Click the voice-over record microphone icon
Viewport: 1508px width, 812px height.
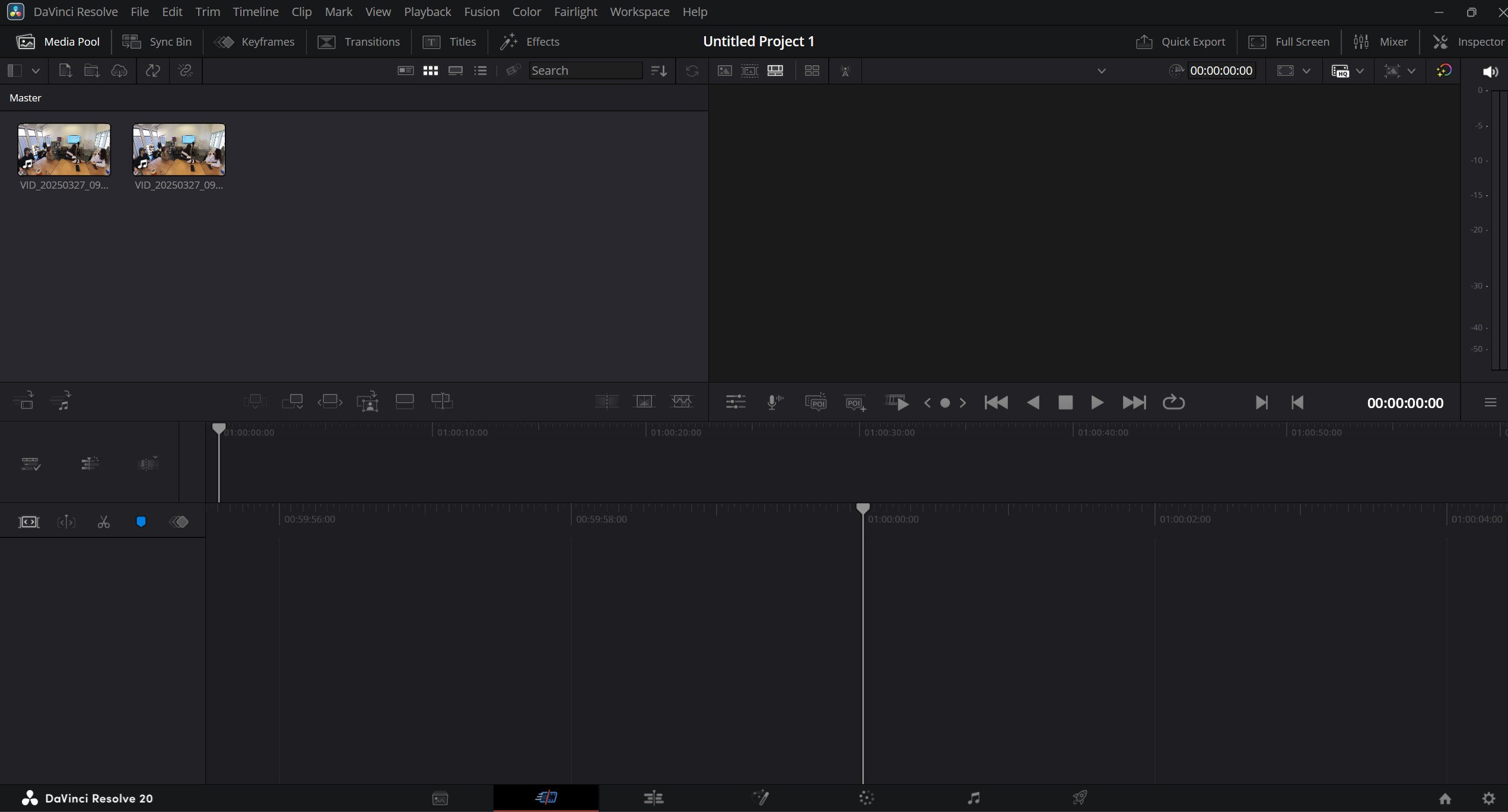pyautogui.click(x=774, y=402)
